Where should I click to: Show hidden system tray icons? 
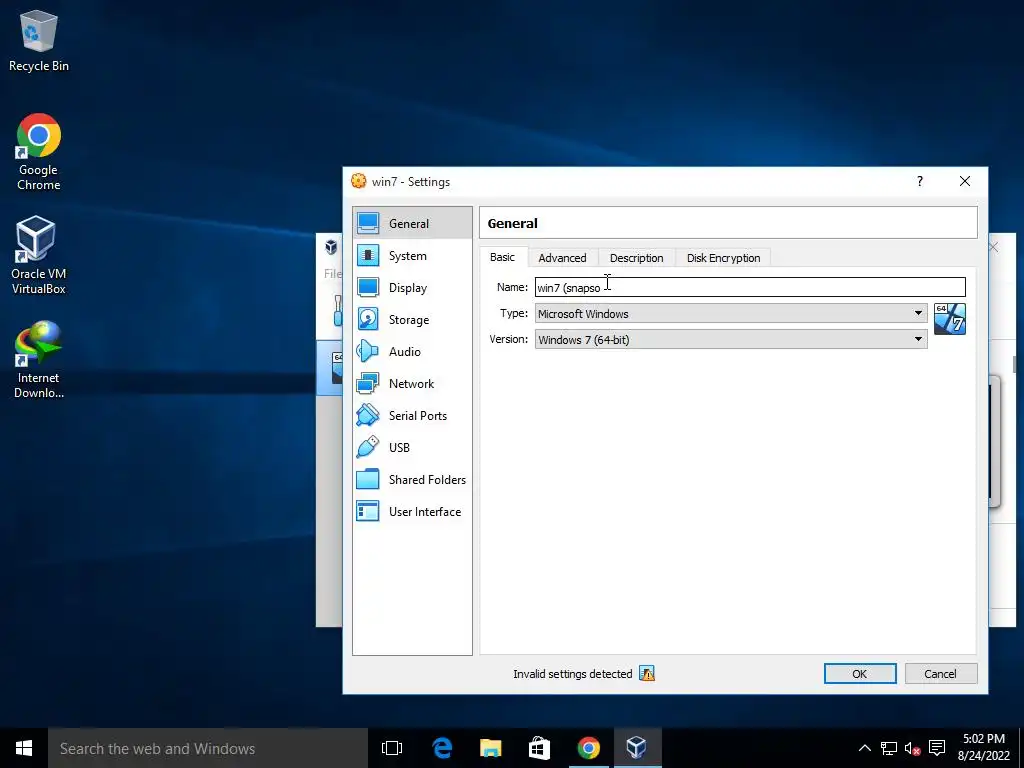(864, 748)
